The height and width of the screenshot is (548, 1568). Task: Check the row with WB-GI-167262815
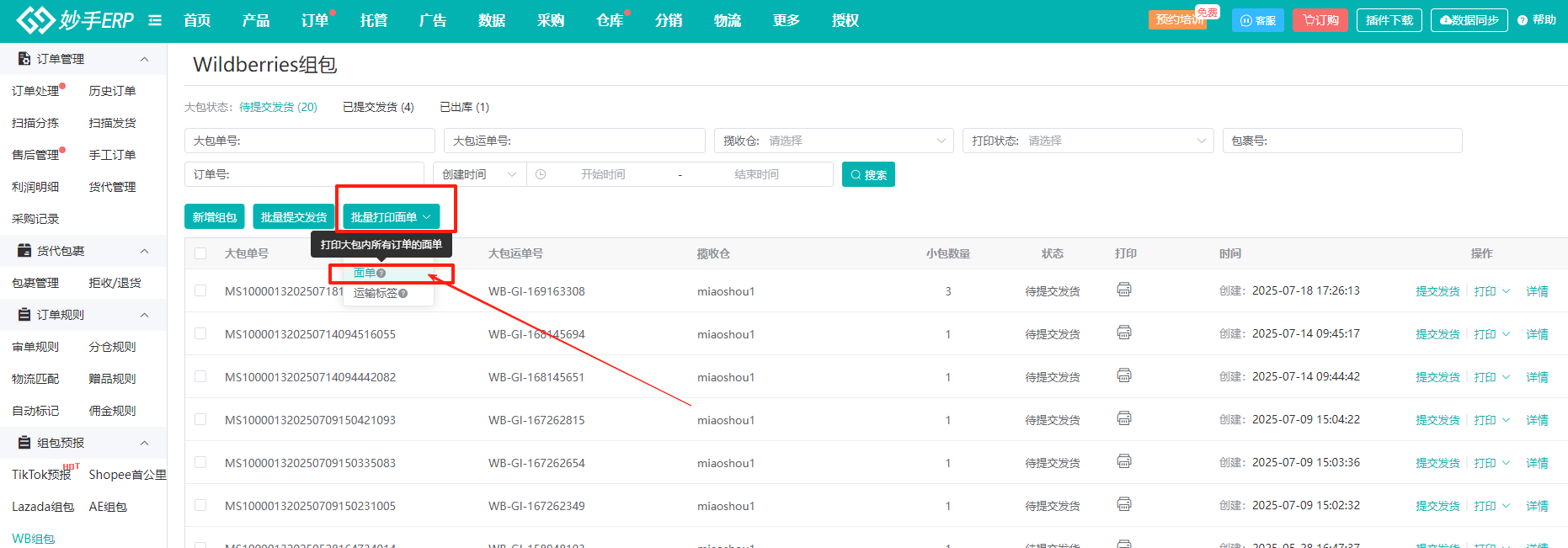click(200, 419)
